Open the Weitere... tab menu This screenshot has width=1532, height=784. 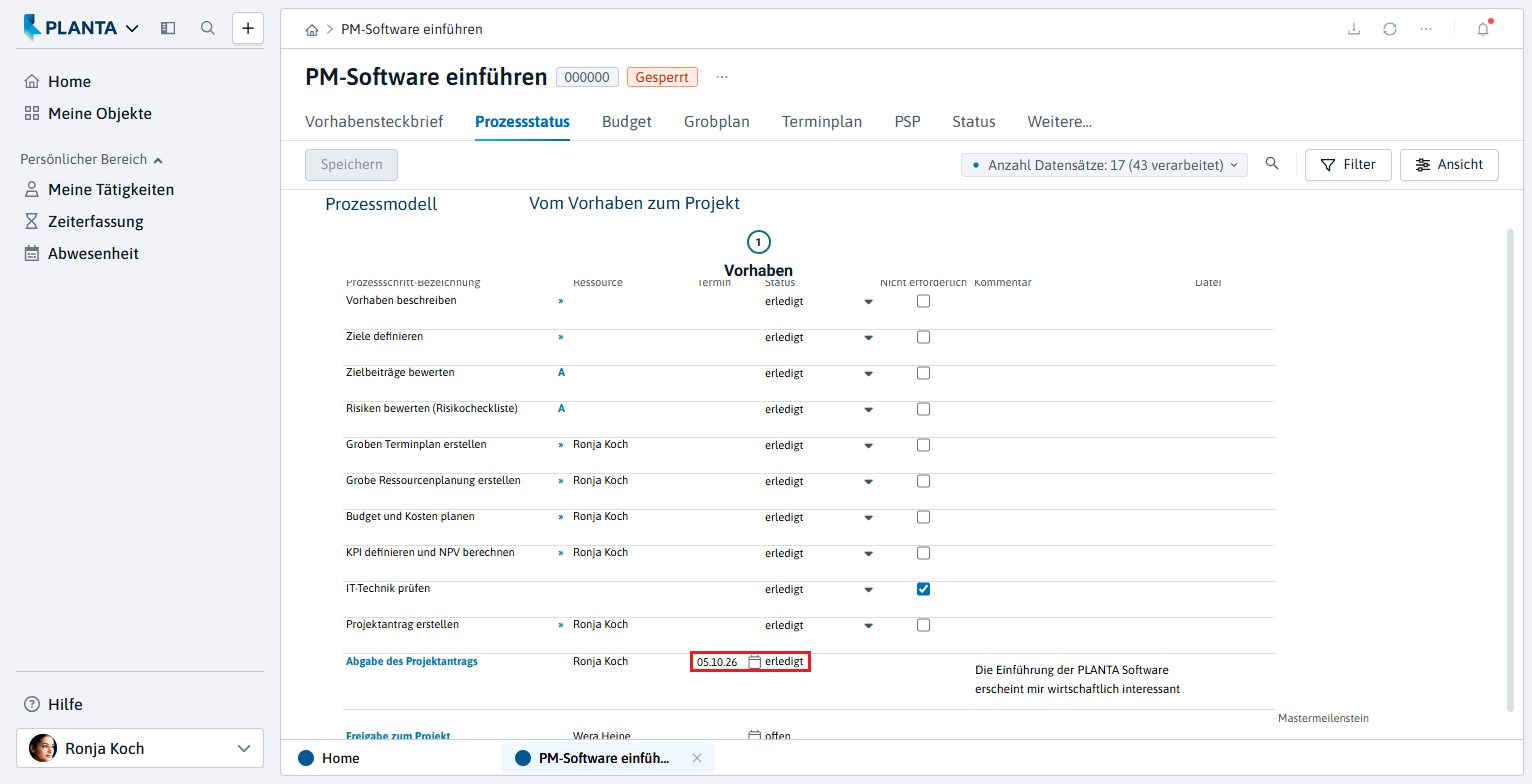click(1060, 122)
